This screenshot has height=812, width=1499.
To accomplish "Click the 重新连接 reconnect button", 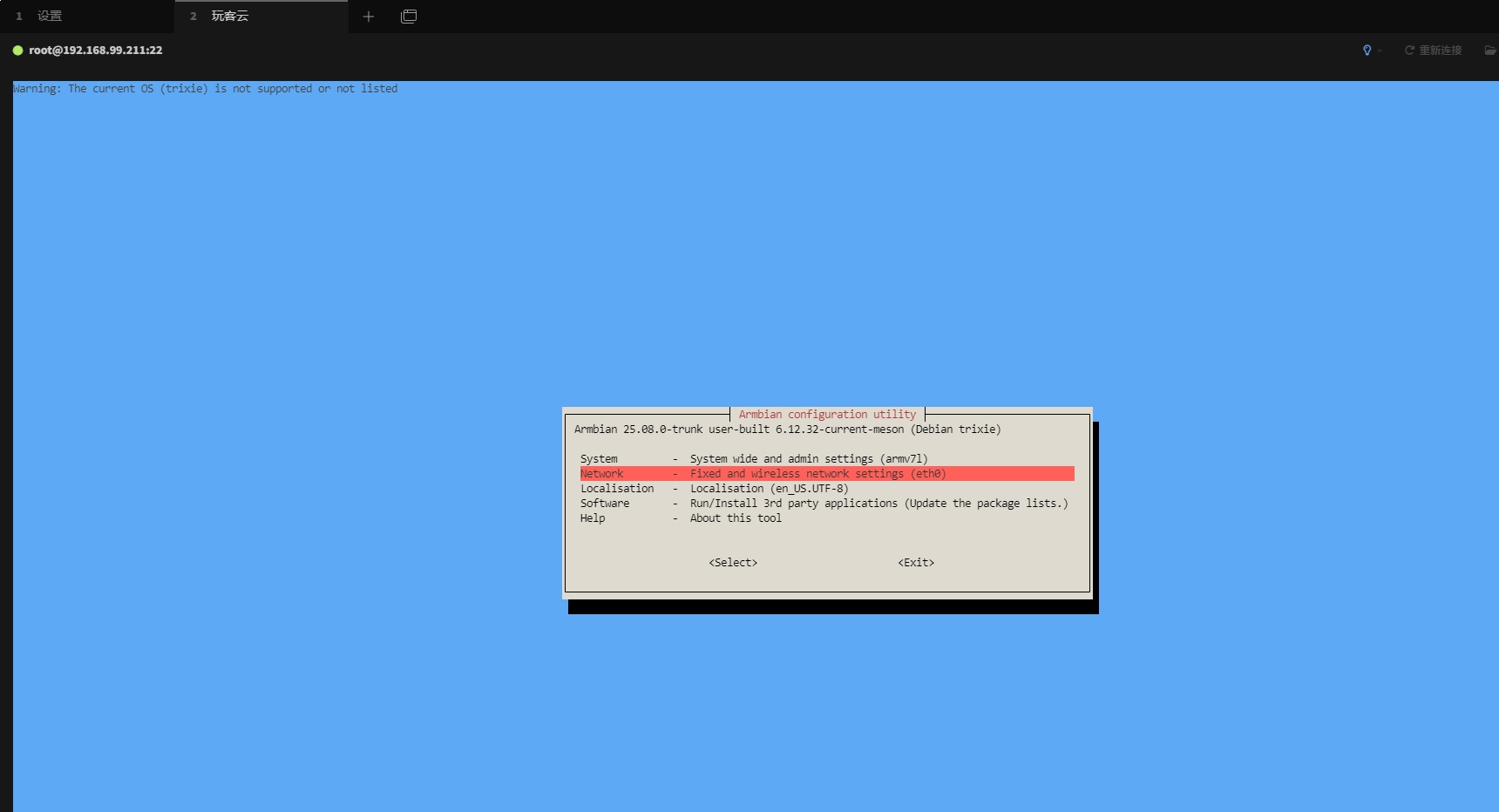I will point(1433,51).
